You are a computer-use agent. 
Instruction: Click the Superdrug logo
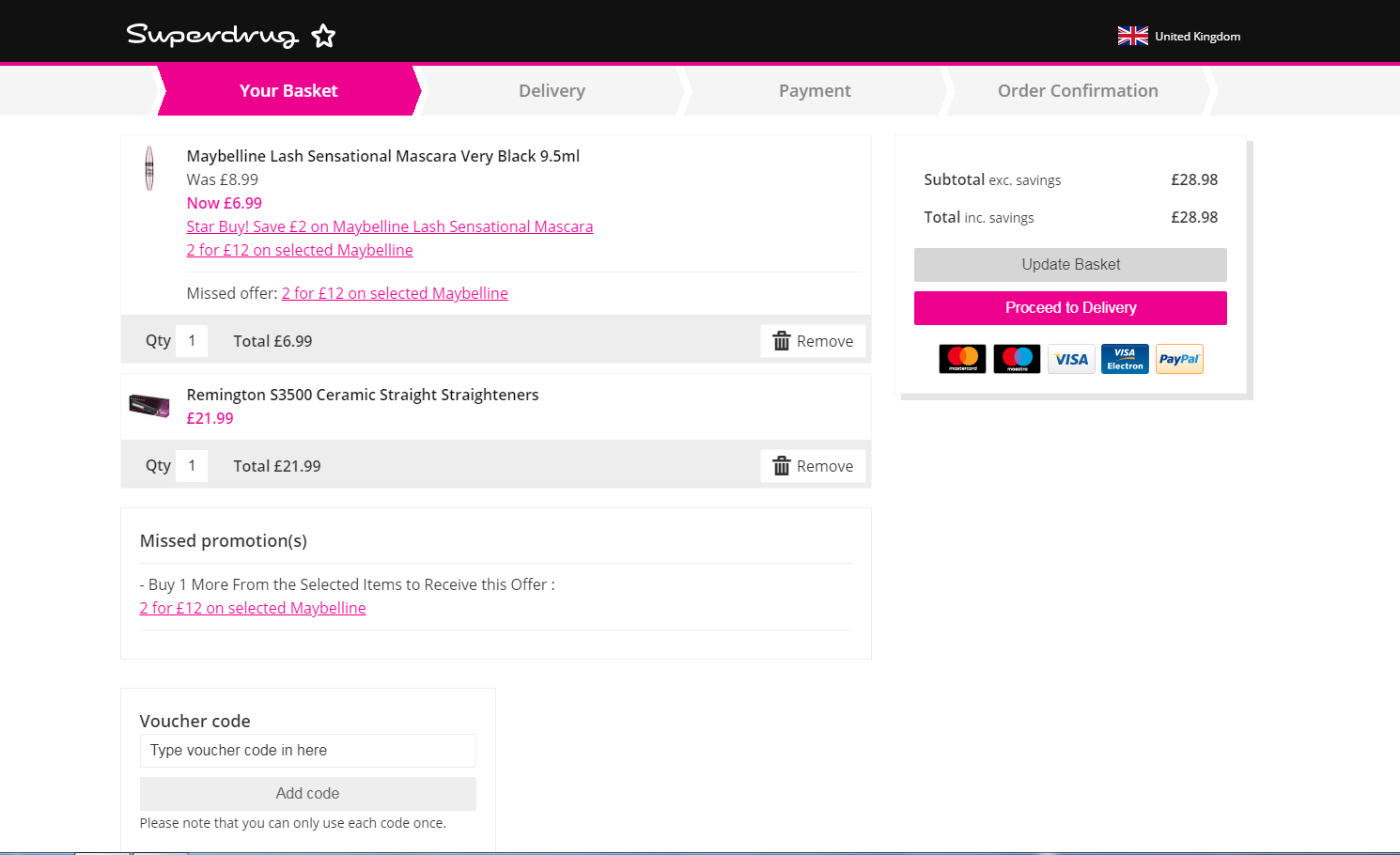[x=231, y=35]
